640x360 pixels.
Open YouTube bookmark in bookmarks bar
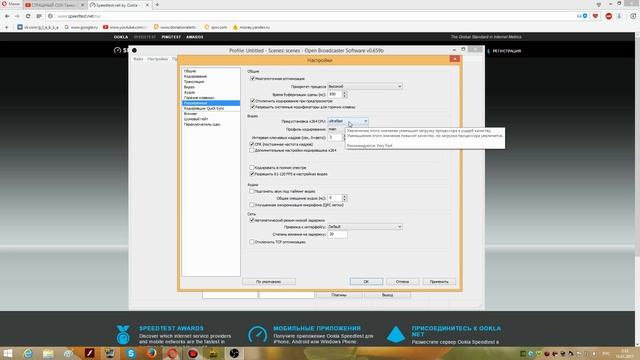[x=124, y=27]
